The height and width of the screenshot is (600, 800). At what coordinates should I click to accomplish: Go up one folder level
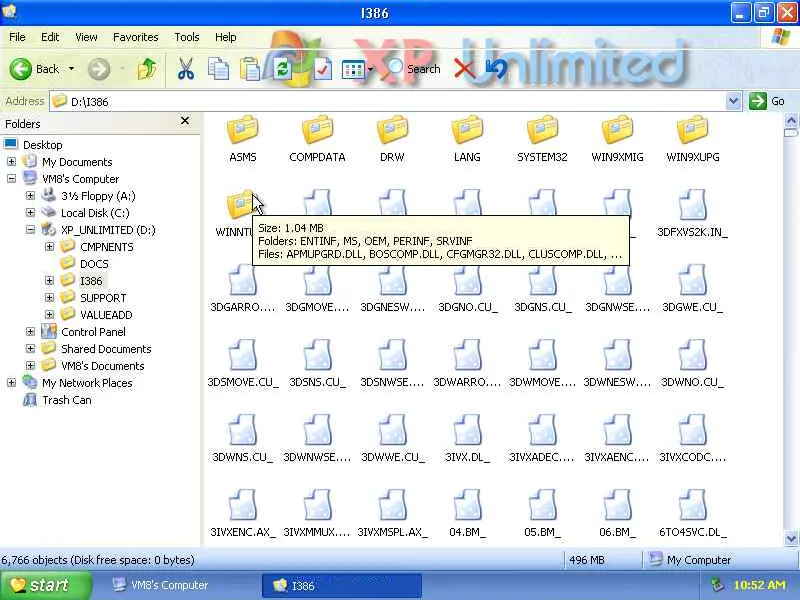tap(147, 69)
